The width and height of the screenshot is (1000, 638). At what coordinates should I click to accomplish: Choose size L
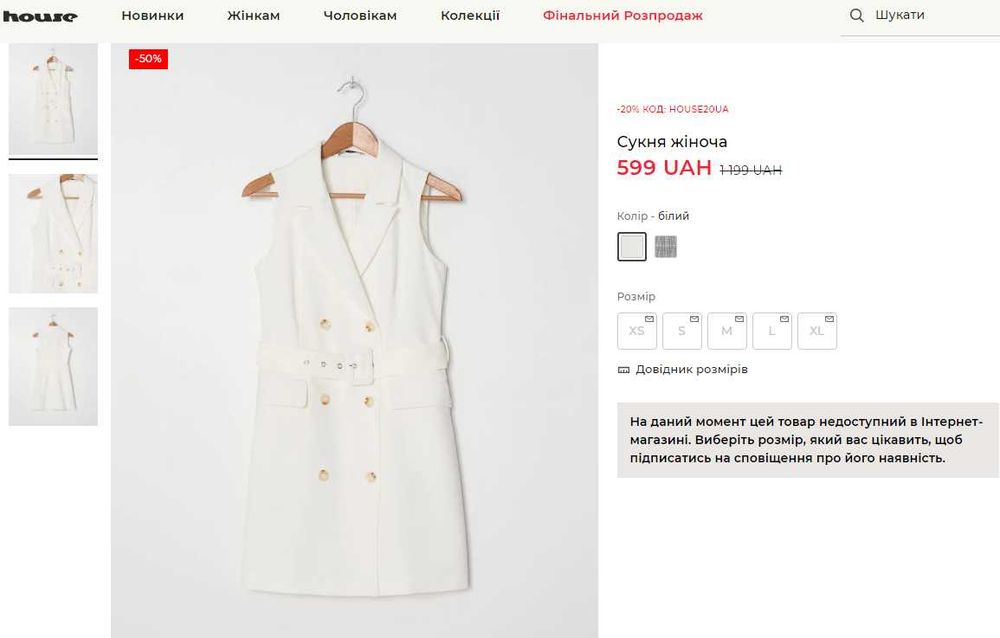(772, 331)
